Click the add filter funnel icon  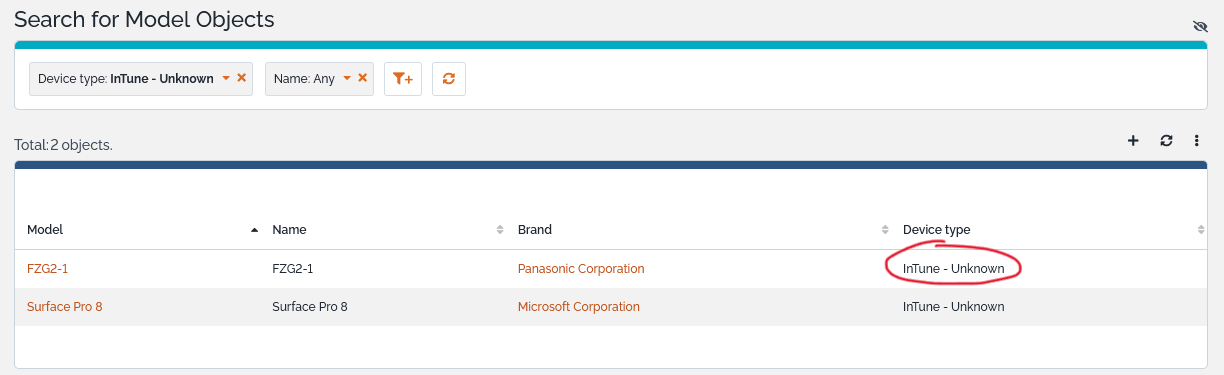(x=403, y=79)
